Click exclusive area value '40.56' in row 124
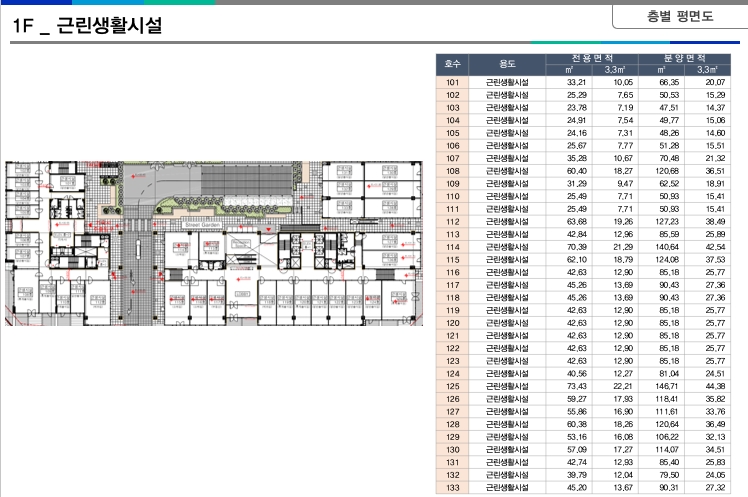 [x=577, y=373]
